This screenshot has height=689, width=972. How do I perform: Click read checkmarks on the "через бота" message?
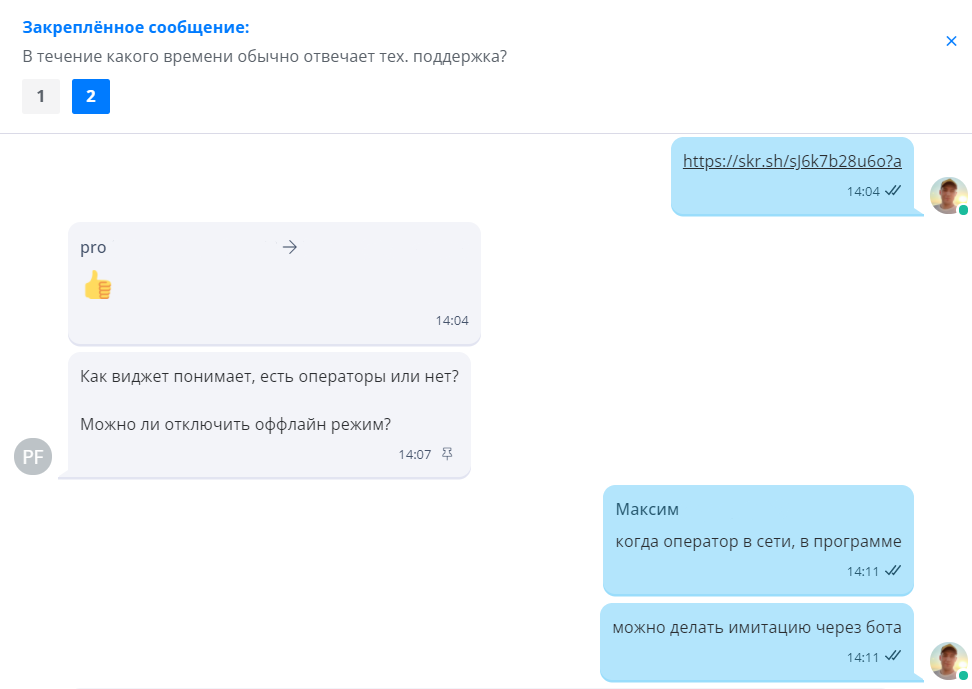click(x=894, y=657)
